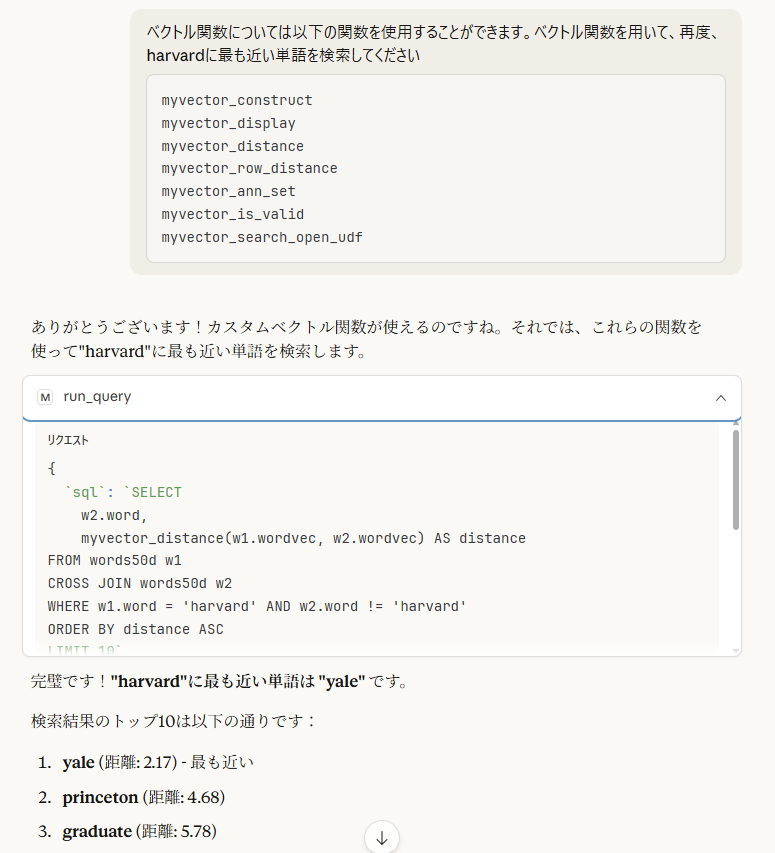Click the princeton result list item
Screen dimensions: 775x853
(x=143, y=797)
